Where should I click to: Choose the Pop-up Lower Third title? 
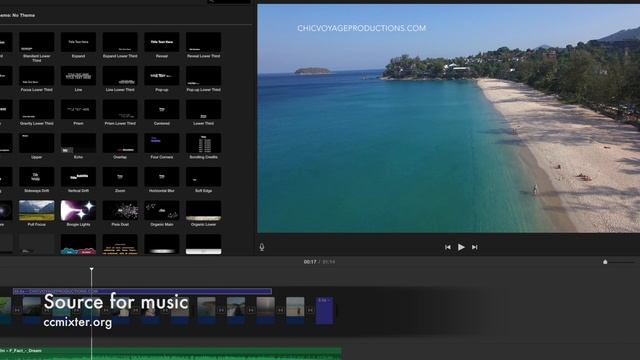pyautogui.click(x=203, y=76)
